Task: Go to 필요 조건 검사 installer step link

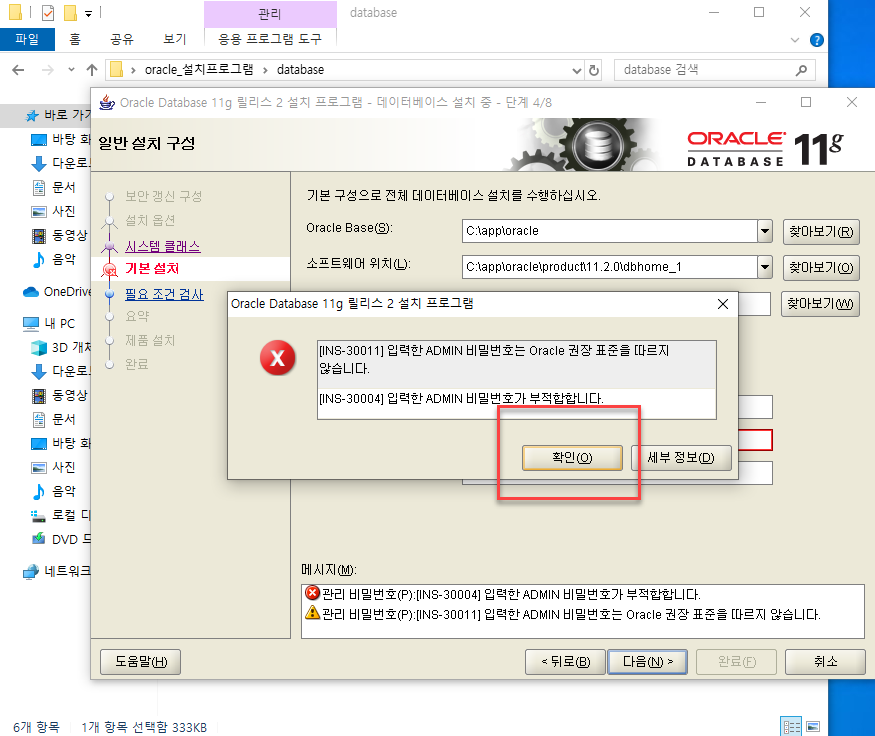Action: pos(164,294)
